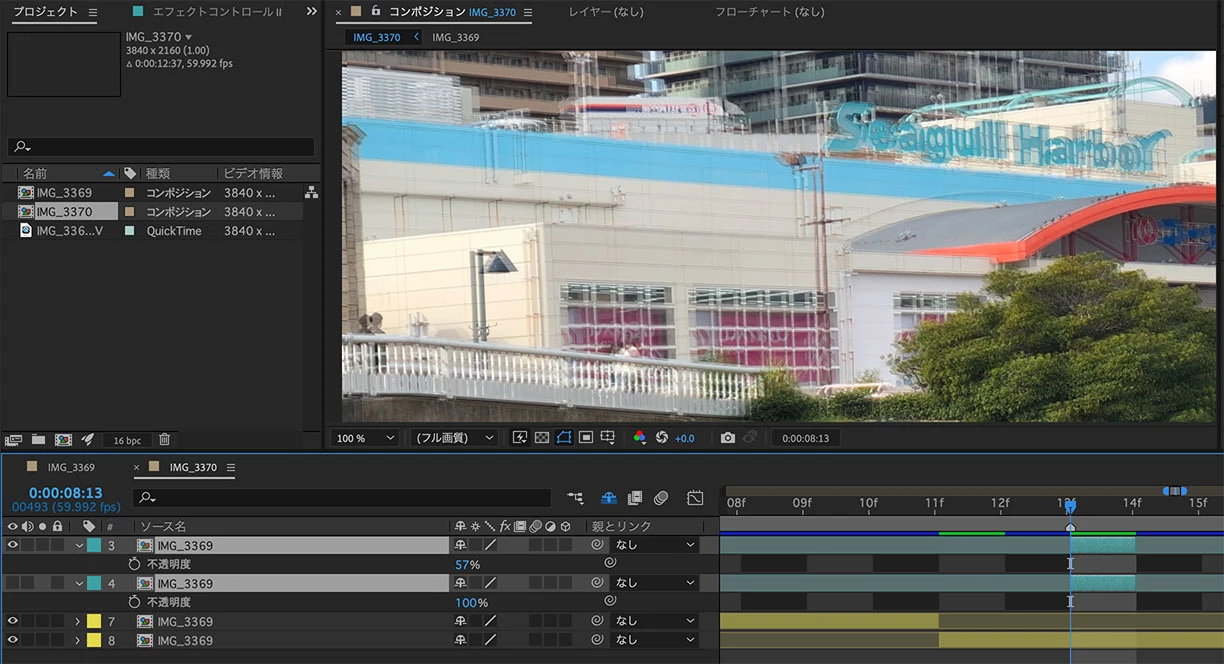The image size is (1224, 664).
Task: Open IMG_3370 timeline panel menu
Action: coord(230,467)
